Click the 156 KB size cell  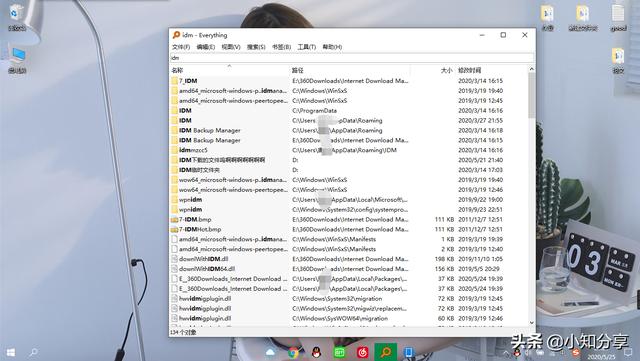(x=444, y=269)
